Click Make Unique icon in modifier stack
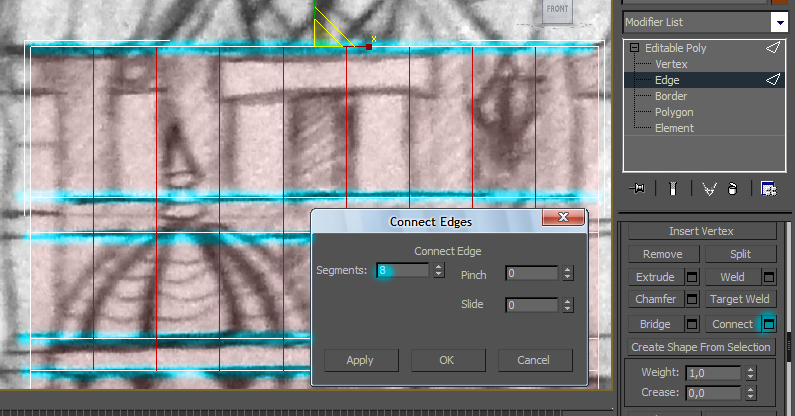 point(709,187)
